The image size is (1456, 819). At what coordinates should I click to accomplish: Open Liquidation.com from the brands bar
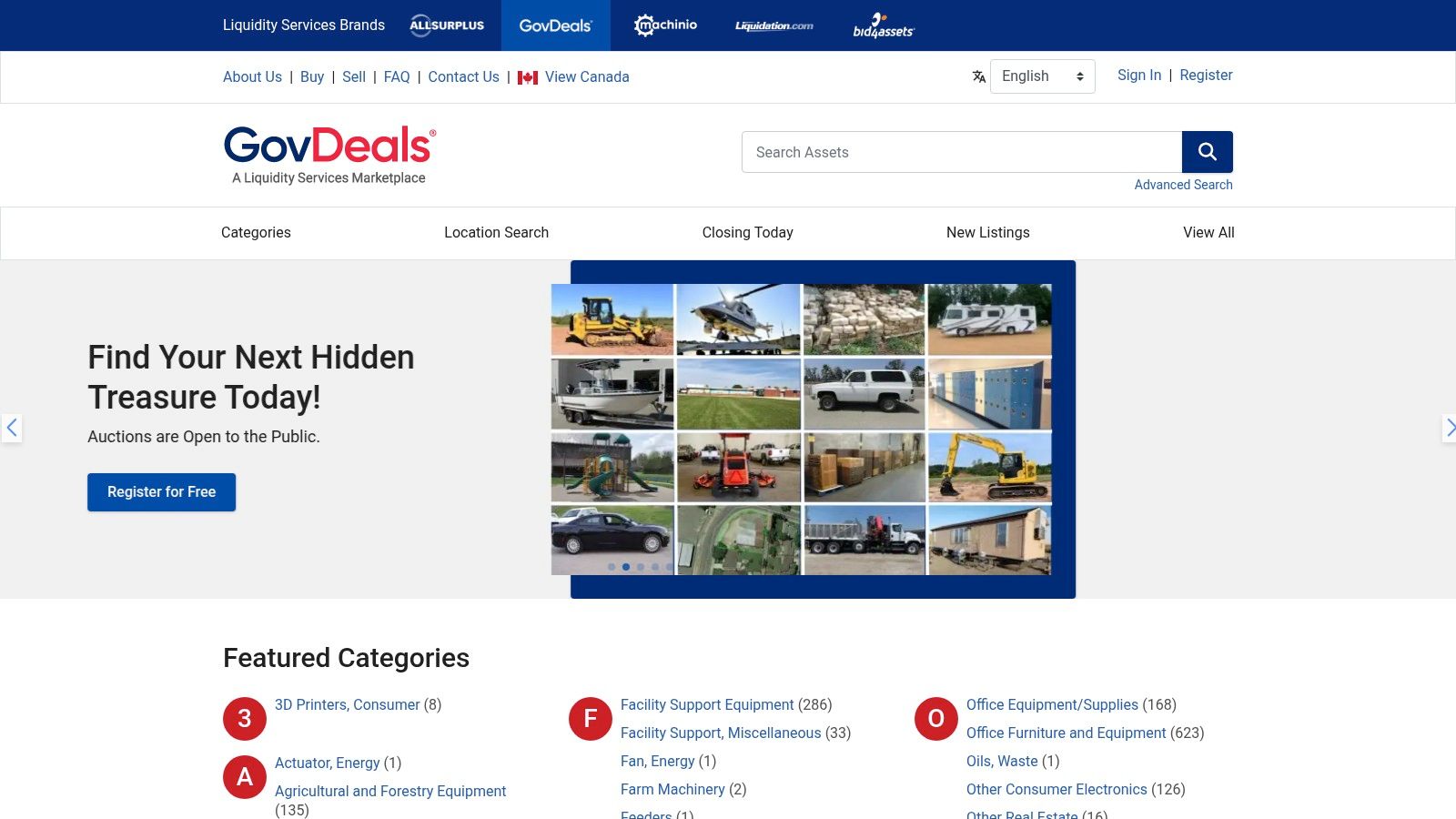point(773,25)
